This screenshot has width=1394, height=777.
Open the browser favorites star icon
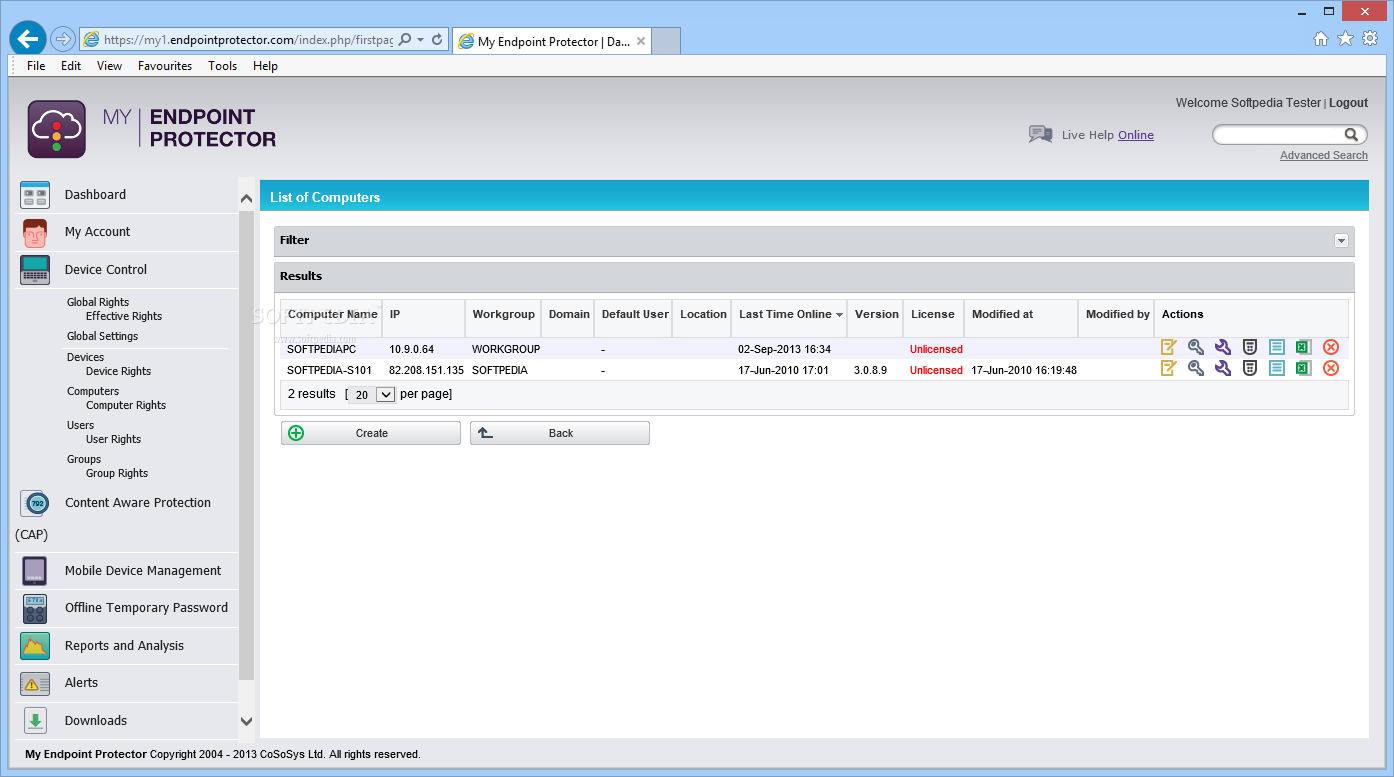tap(1345, 39)
